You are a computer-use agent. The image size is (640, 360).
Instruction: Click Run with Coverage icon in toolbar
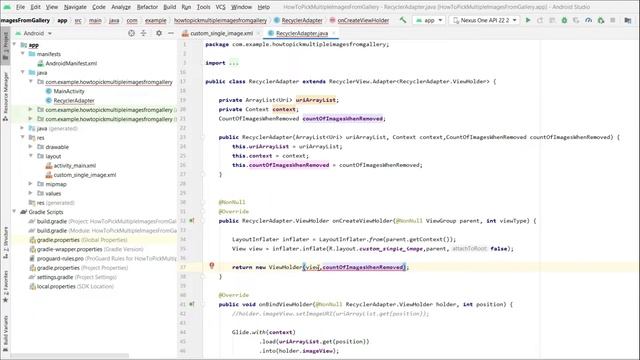point(576,20)
